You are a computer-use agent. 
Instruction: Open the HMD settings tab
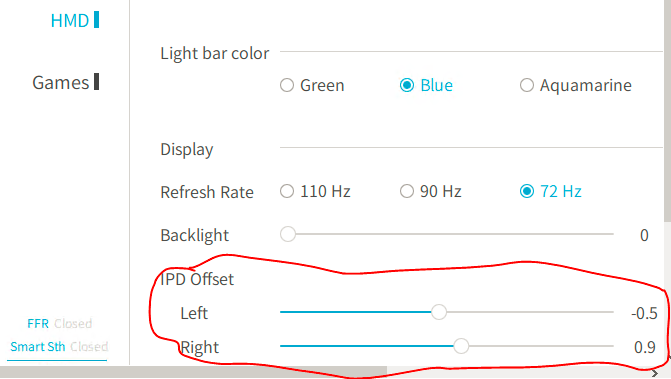70,21
